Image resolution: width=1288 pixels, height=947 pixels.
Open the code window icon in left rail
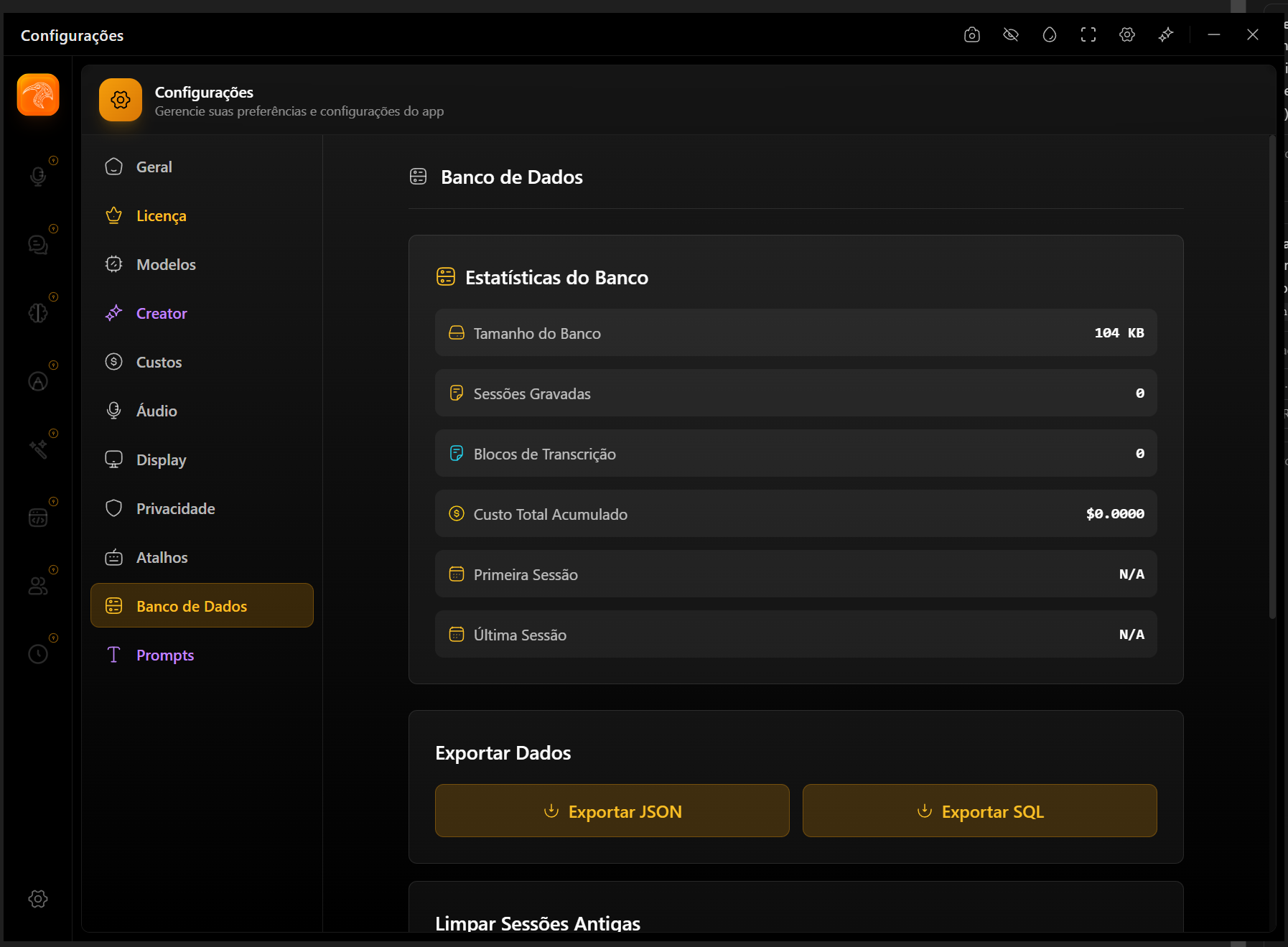(x=38, y=517)
